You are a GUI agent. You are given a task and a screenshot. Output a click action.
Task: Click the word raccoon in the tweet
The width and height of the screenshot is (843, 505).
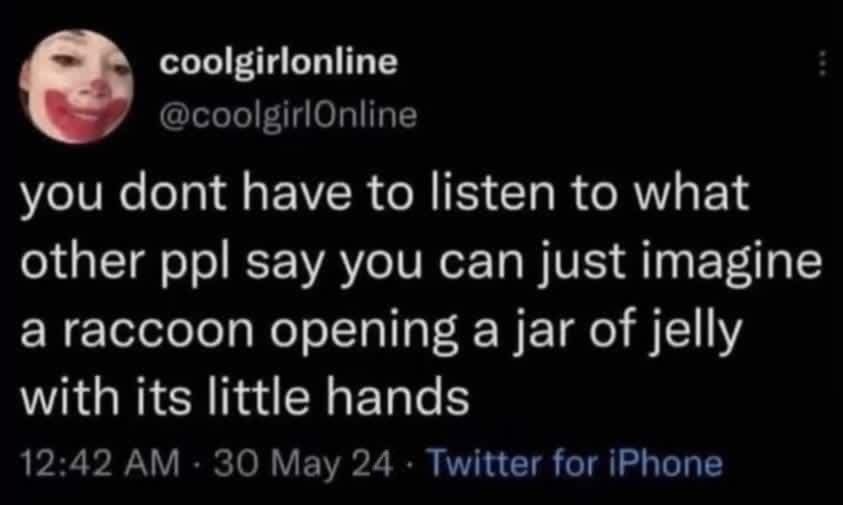click(x=159, y=330)
